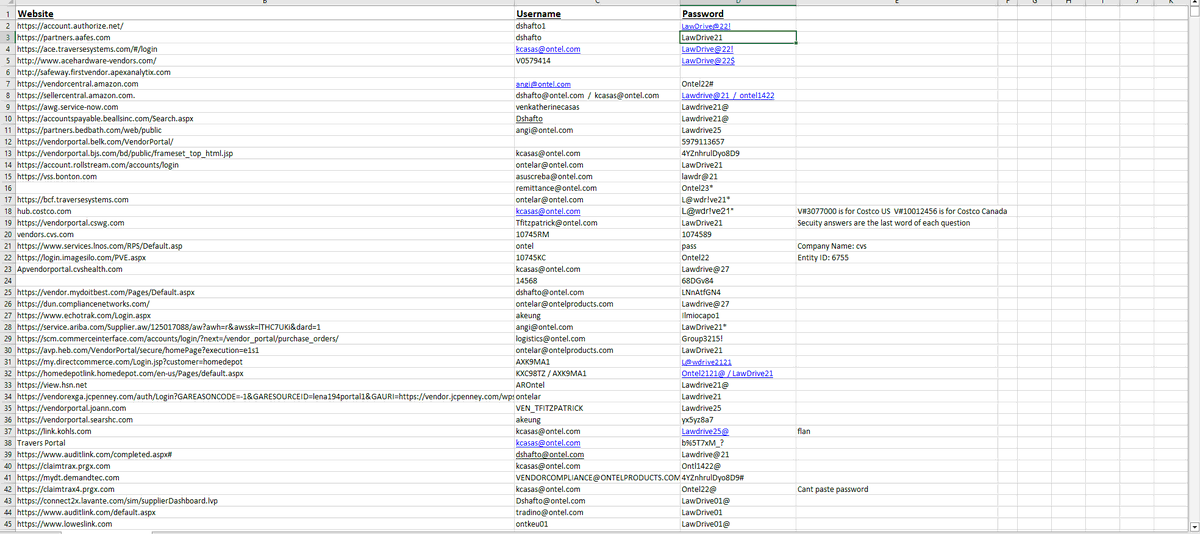Click row header number 16
Viewport: 1200px width, 534px height.
click(8, 188)
